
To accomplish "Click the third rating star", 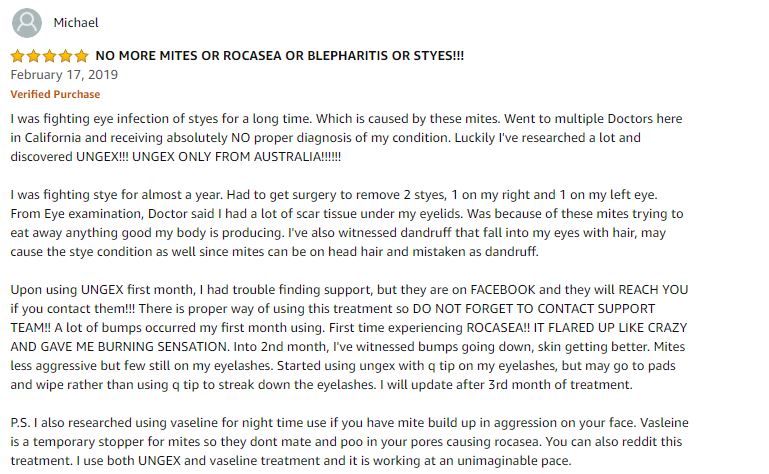I will pyautogui.click(x=50, y=56).
